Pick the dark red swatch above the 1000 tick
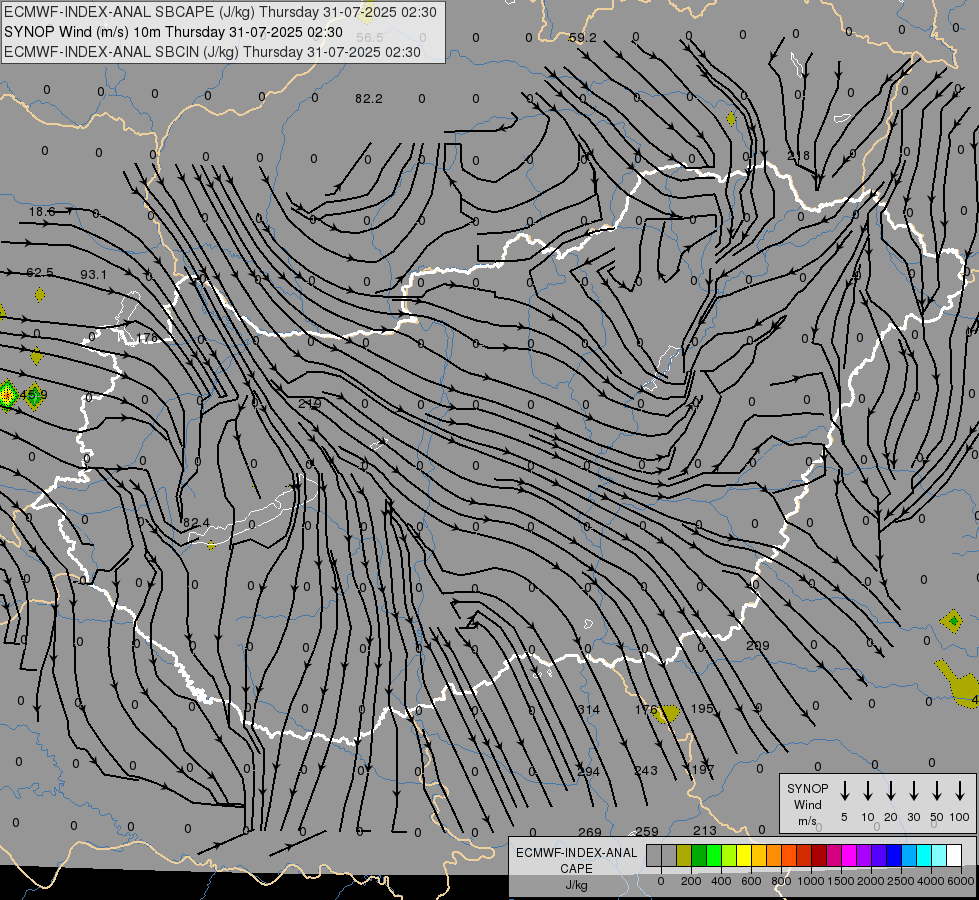Viewport: 979px width, 900px height. (x=819, y=856)
